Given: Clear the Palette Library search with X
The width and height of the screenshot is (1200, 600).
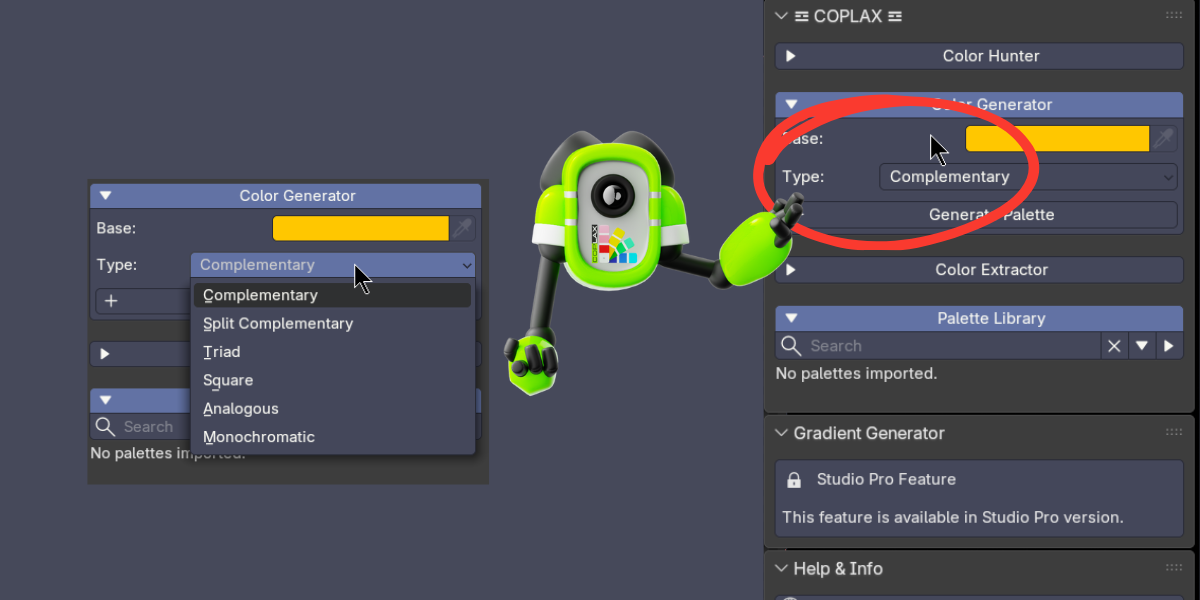Looking at the screenshot, I should click(x=1114, y=346).
